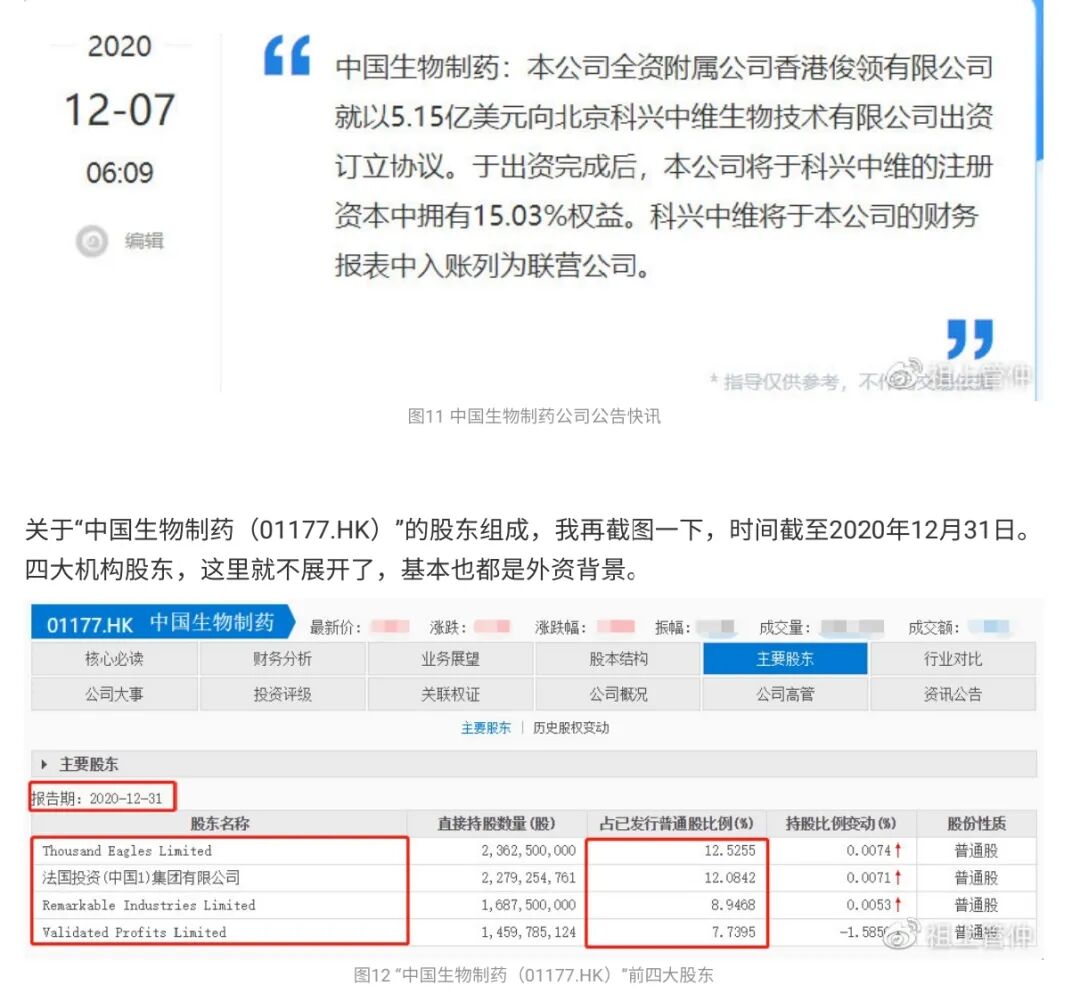
Task: Click the 0.0053 change value
Action: pos(869,905)
